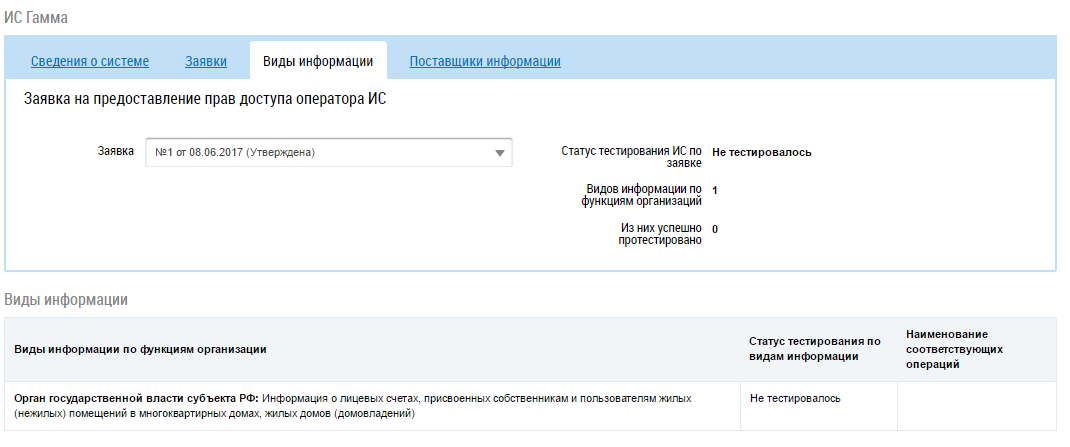Click the Виды информации section heading

click(66, 300)
